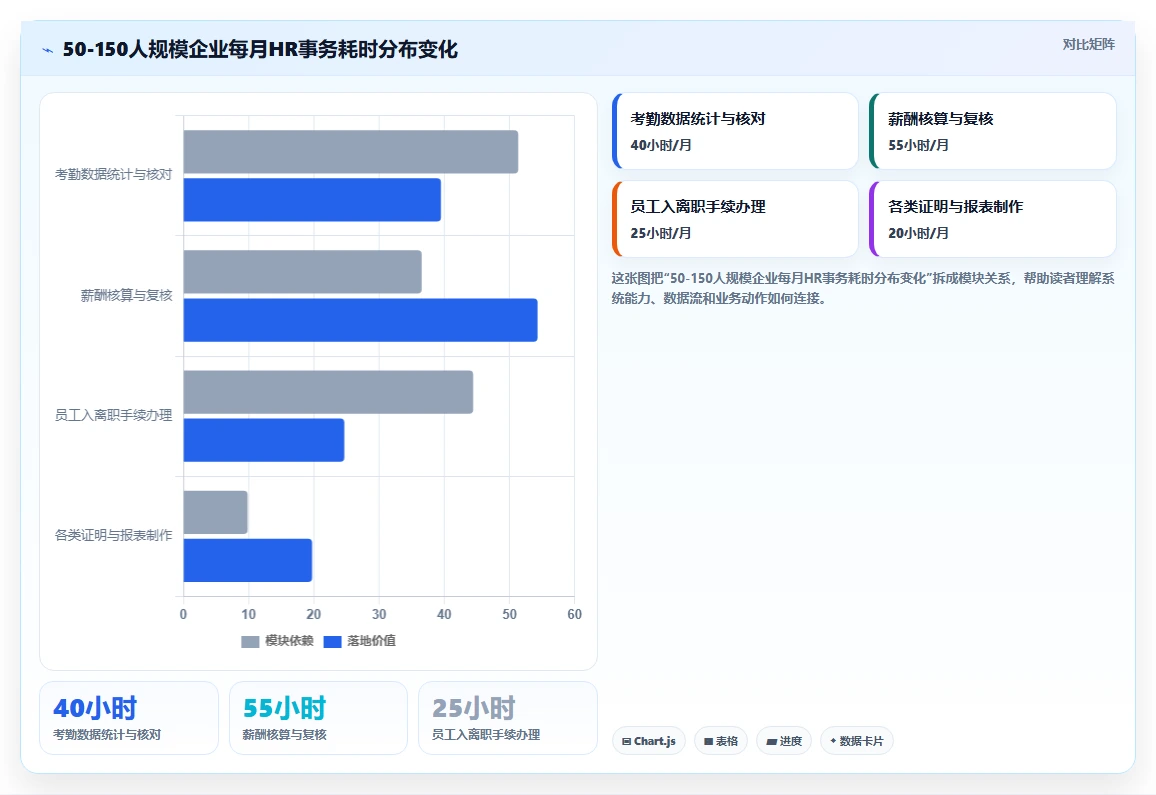The image size is (1156, 795).
Task: Click x-axis tick value 40
Action: click(x=444, y=614)
